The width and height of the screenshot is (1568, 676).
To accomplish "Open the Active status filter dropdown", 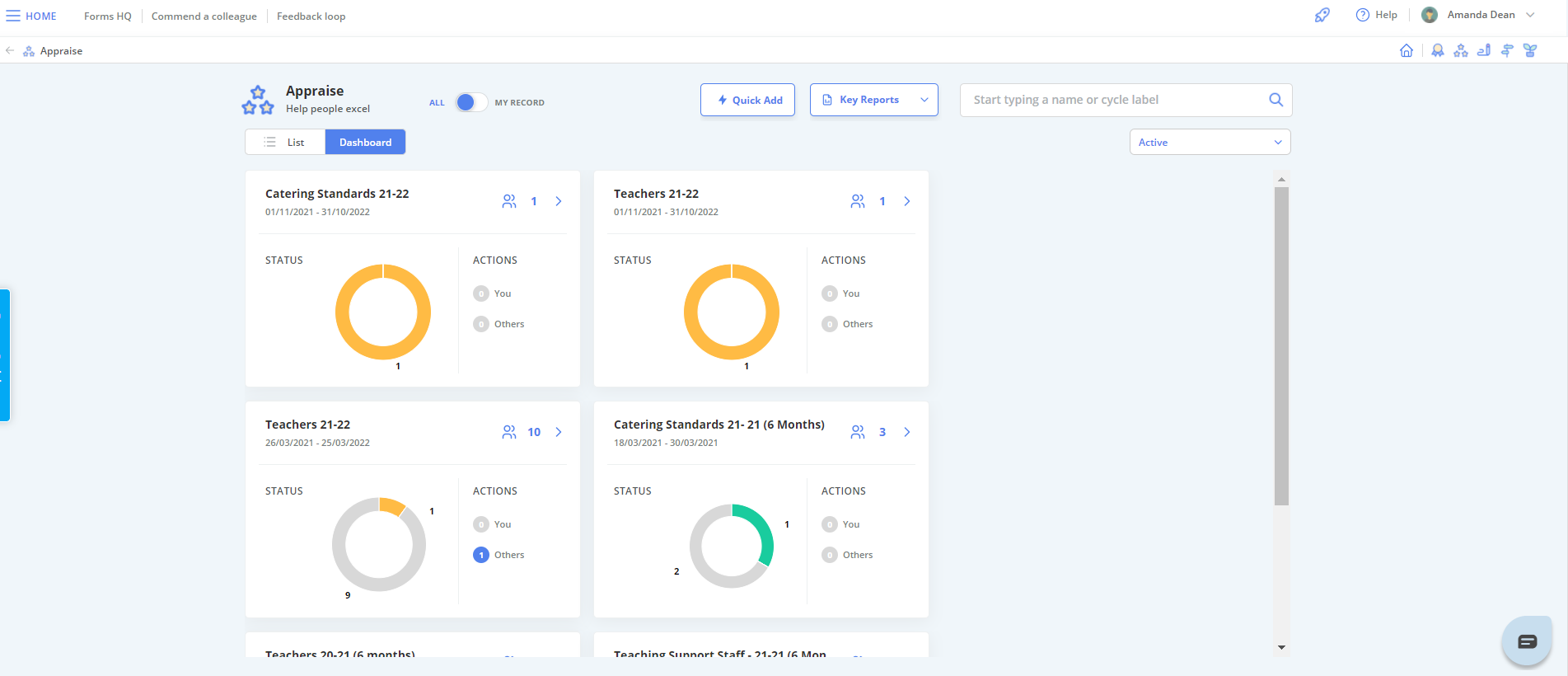I will coord(1210,142).
